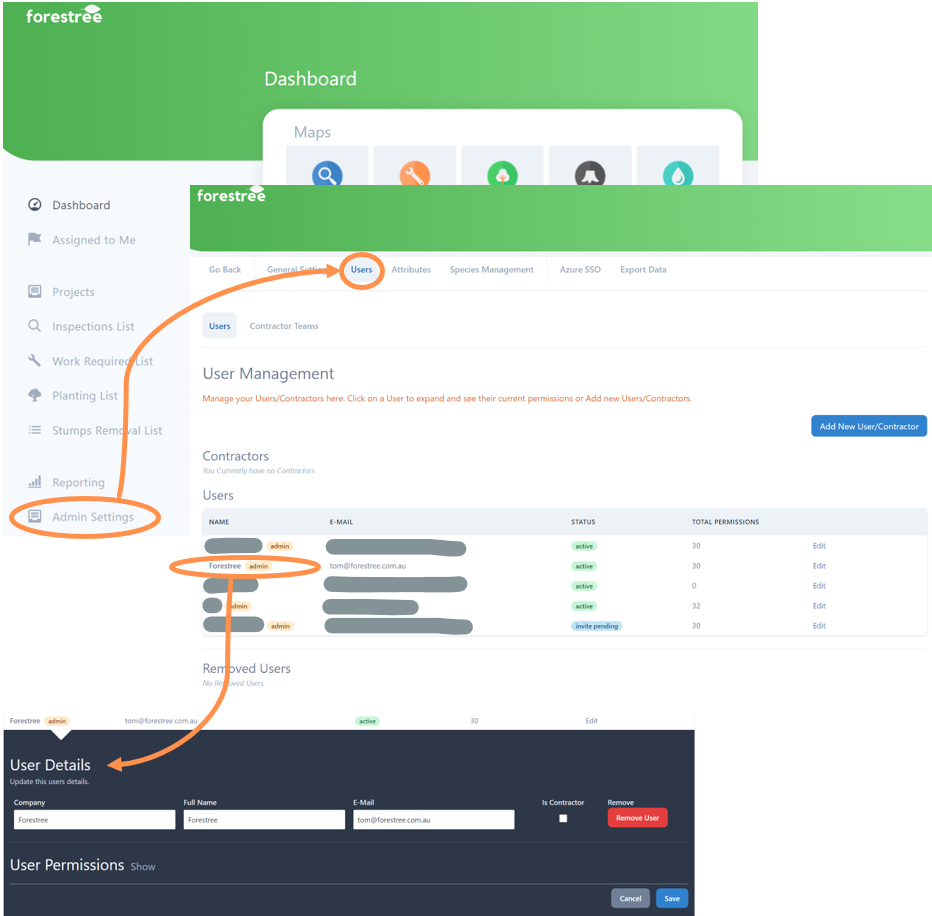Click the Stumps Removal List icon
The height and width of the screenshot is (916, 932).
(33, 430)
